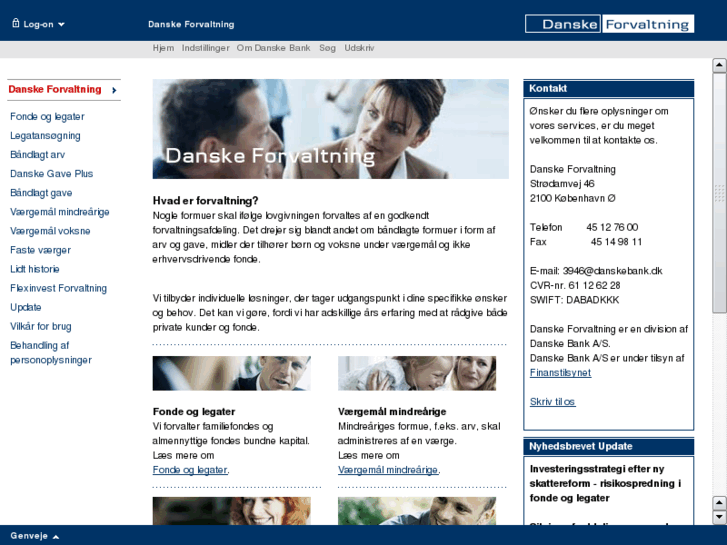Click the smiling man thumbnail at bottom
The image size is (727, 545).
[417, 511]
